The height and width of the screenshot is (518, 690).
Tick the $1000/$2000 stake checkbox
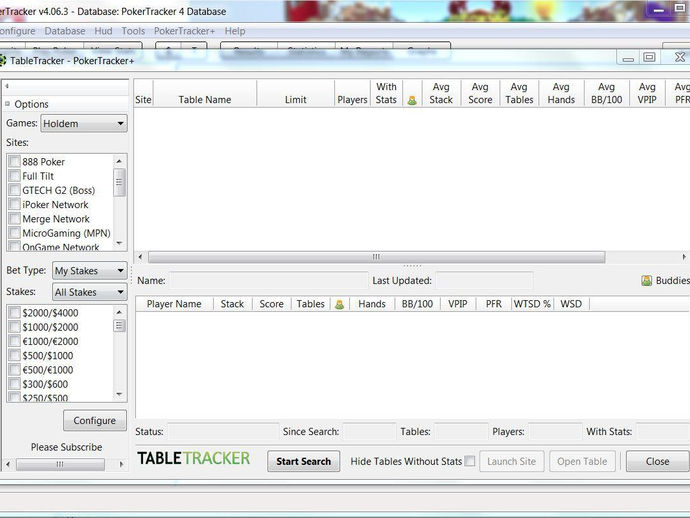point(15,327)
